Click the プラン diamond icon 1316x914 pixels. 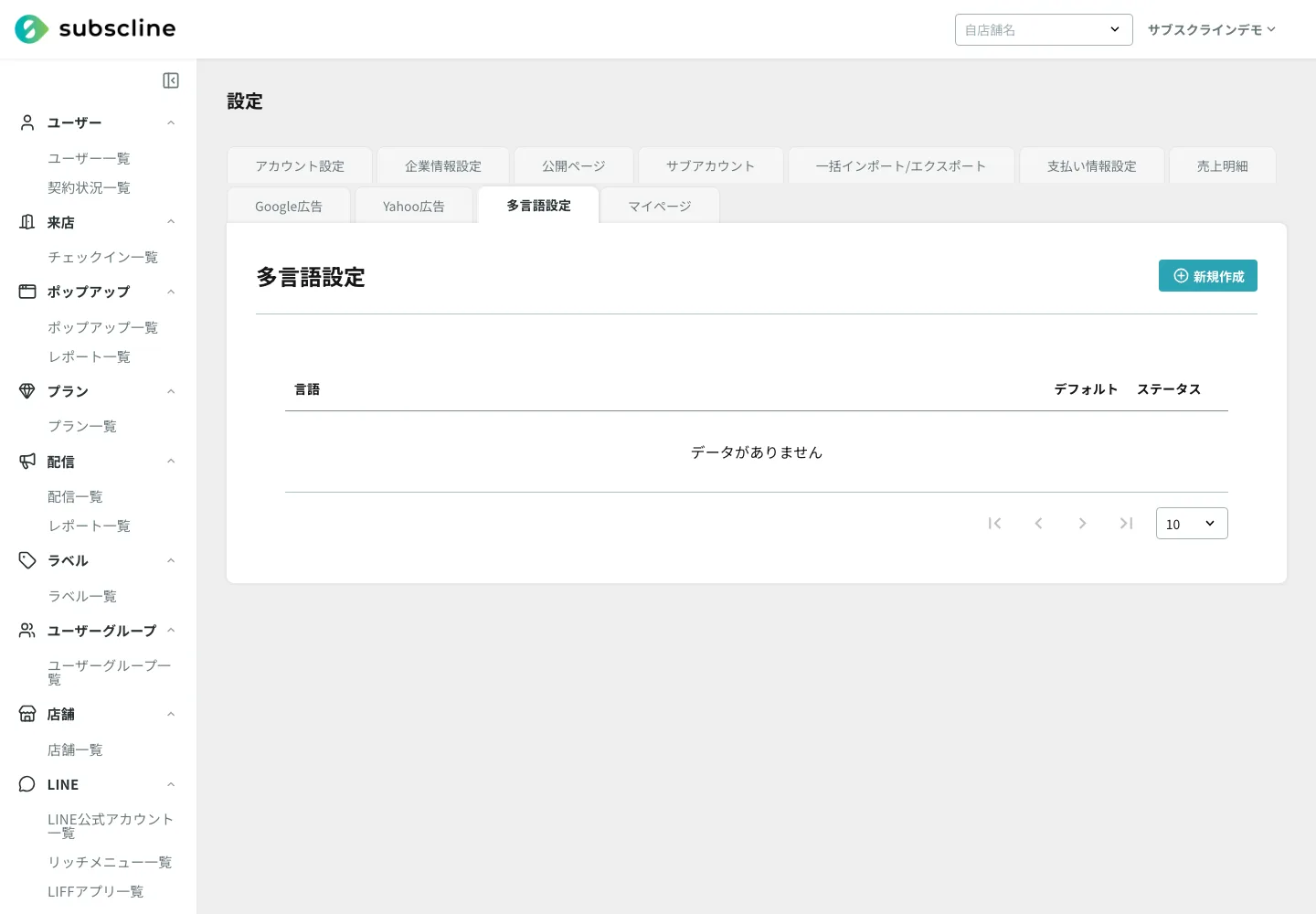coord(27,391)
